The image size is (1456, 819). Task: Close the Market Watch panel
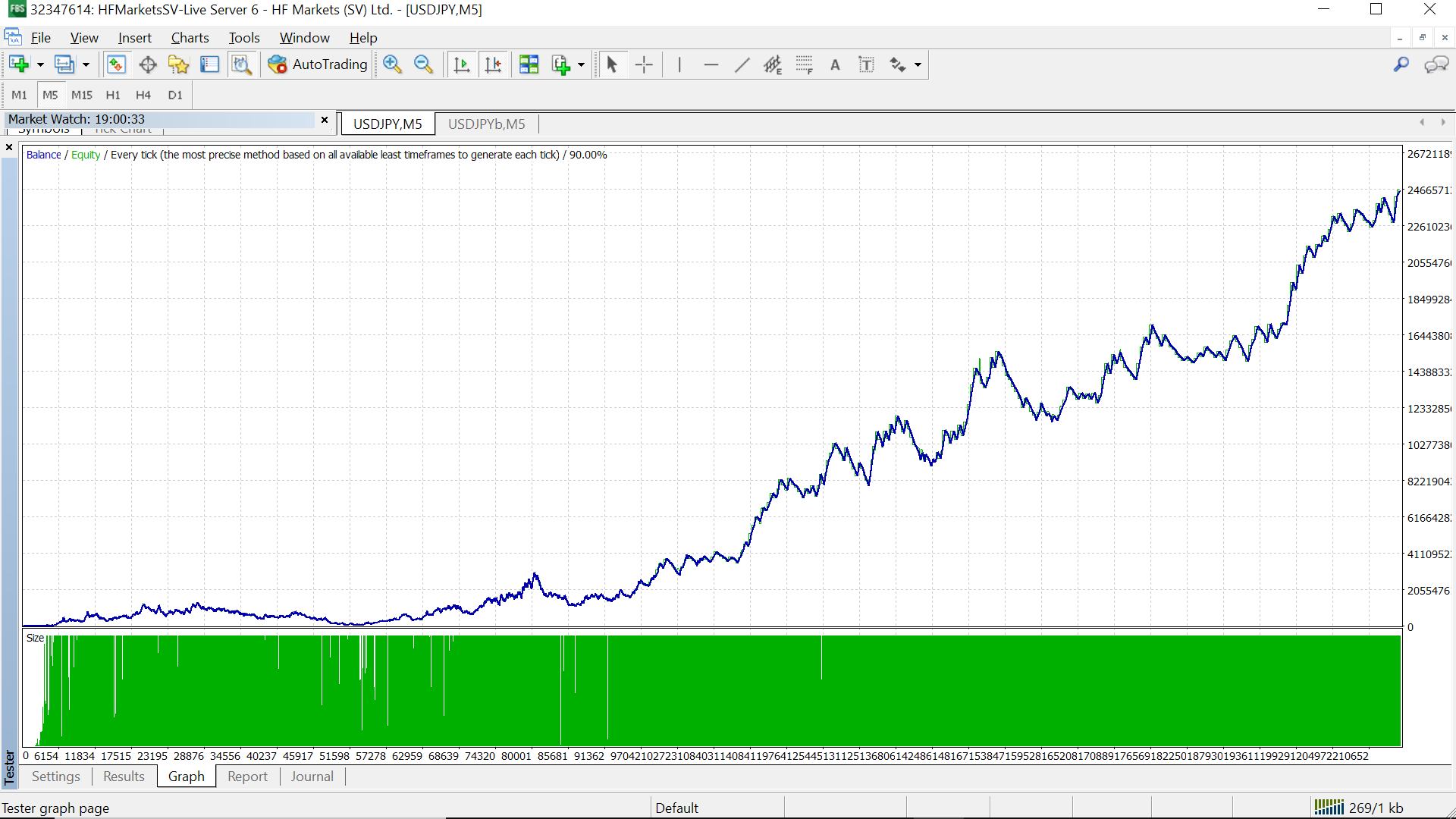[325, 120]
